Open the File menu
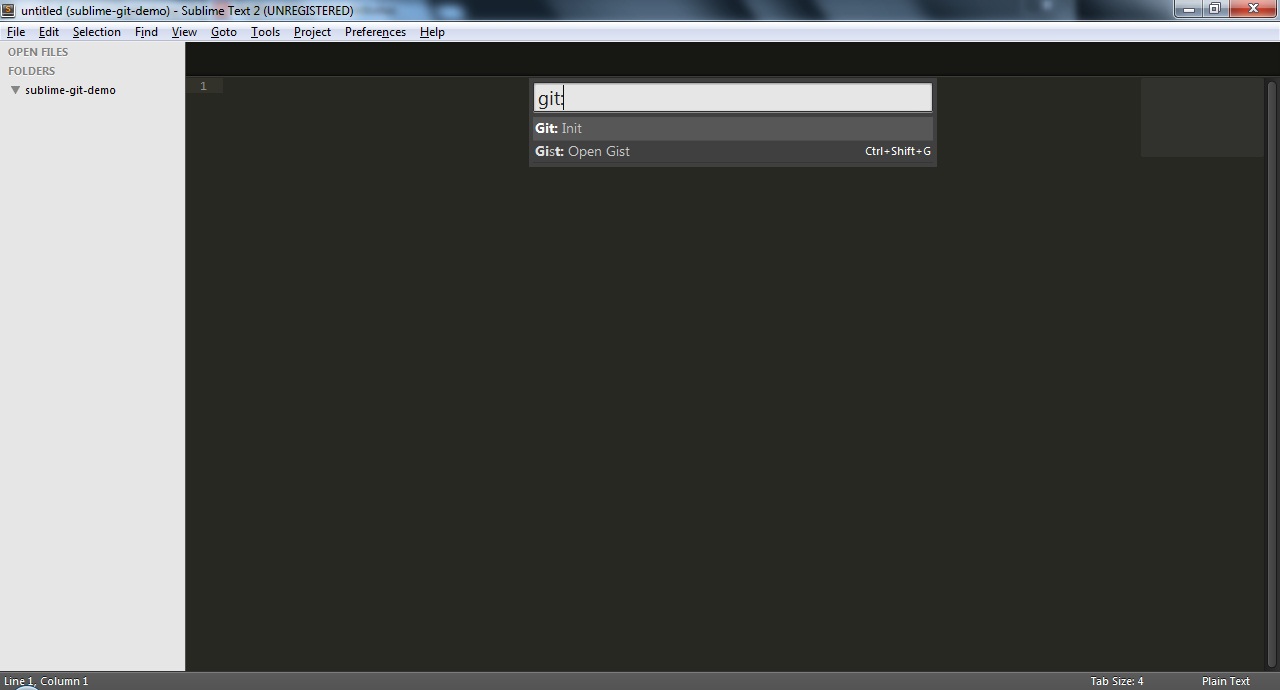Screen dimensions: 1280x690 [15, 31]
